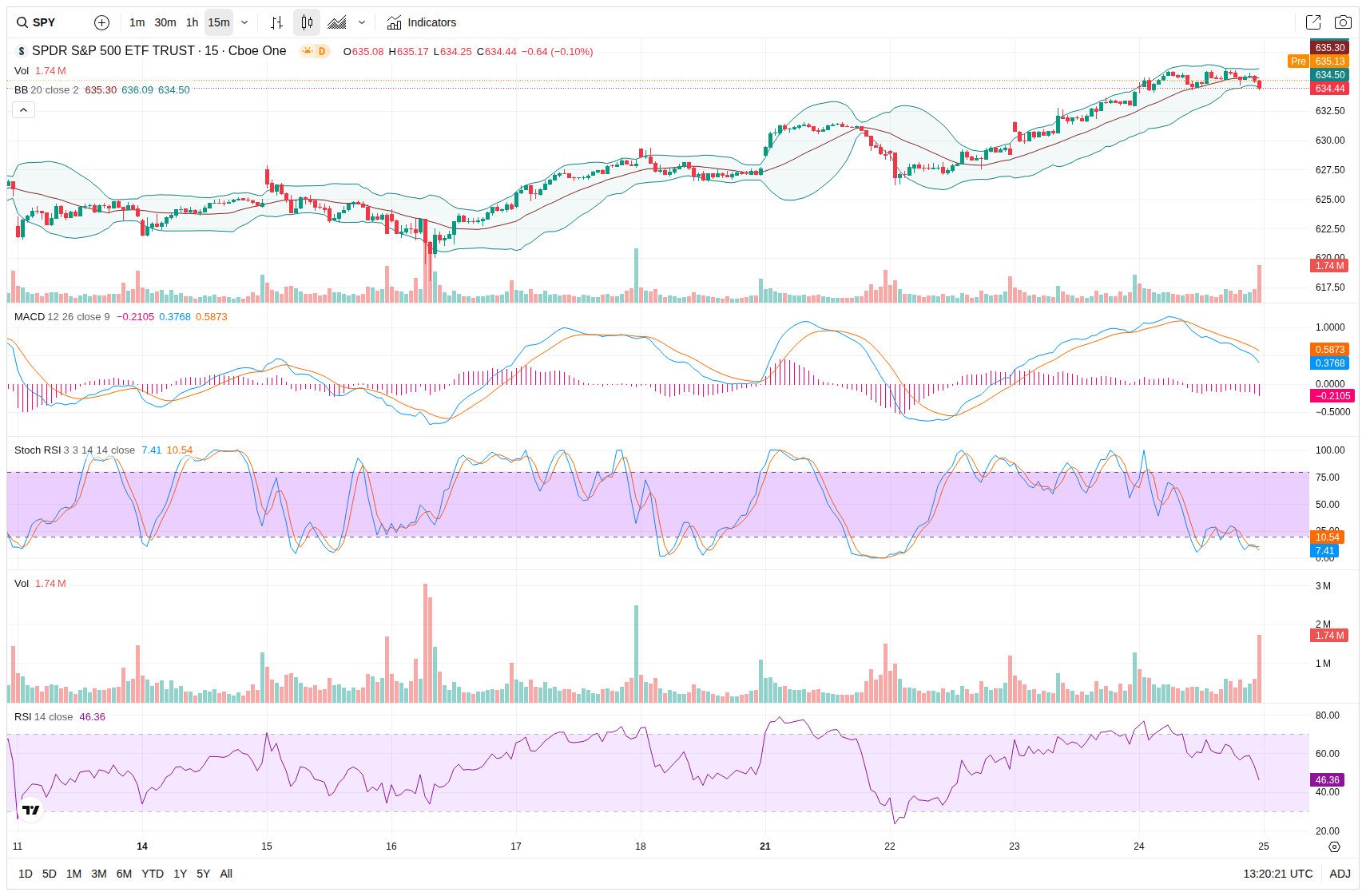Select the lower pane Vol 1.74 M legend
The height and width of the screenshot is (896, 1366).
click(40, 584)
